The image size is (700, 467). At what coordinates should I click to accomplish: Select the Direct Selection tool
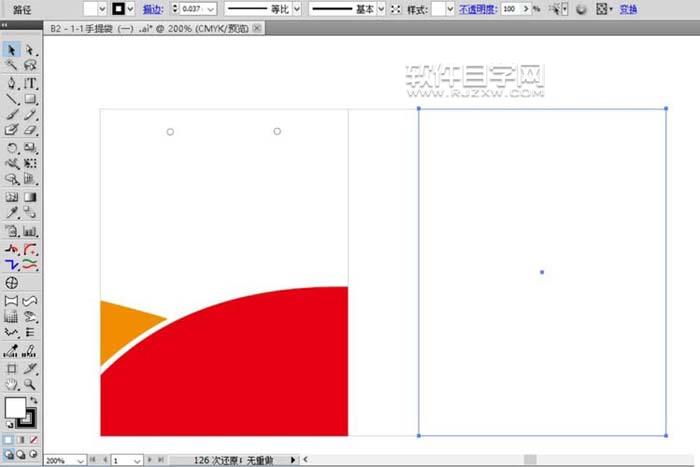30,50
